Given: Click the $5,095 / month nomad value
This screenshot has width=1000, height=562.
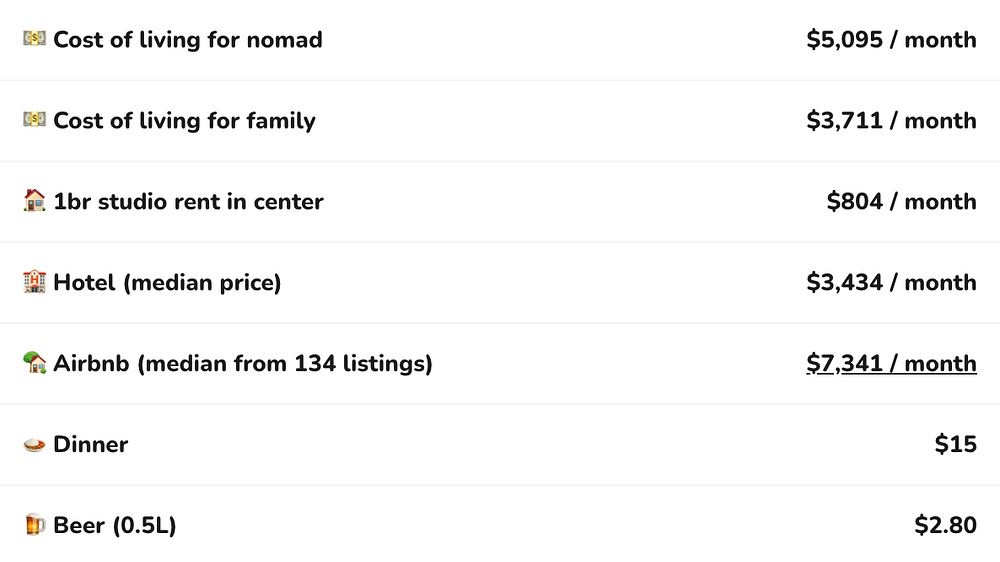Looking at the screenshot, I should point(891,40).
